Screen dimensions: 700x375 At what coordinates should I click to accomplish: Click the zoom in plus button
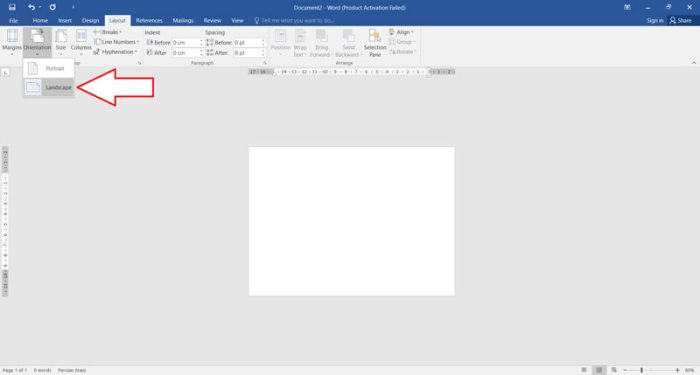coord(677,370)
